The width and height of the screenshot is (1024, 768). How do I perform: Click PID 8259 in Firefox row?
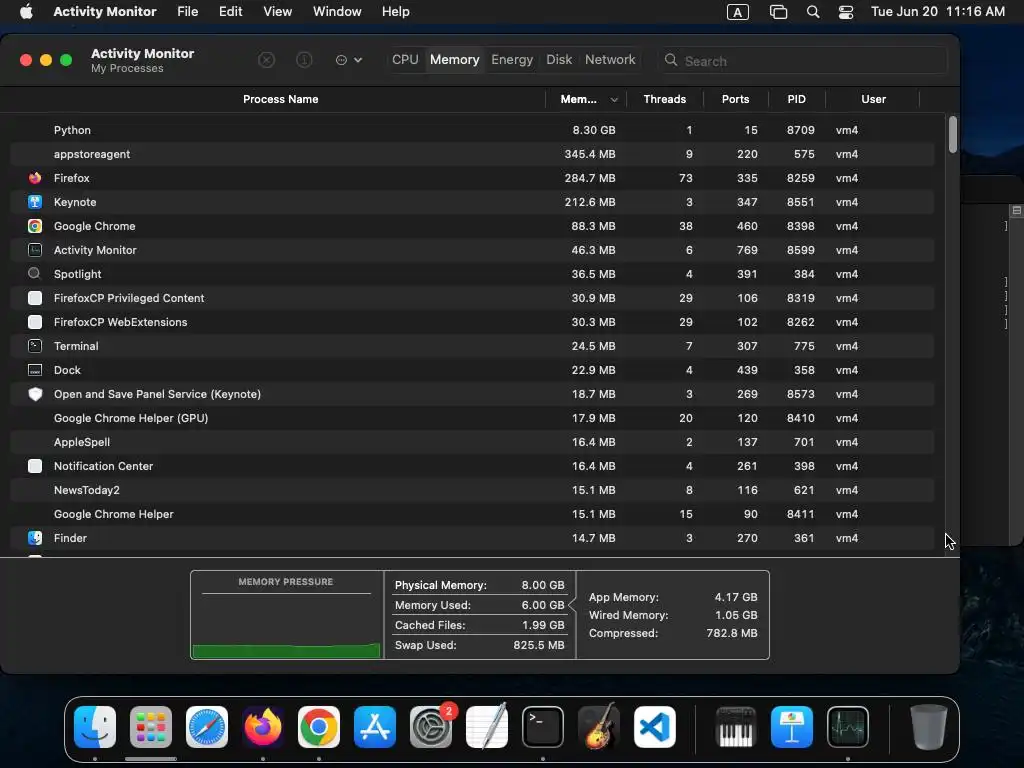800,178
